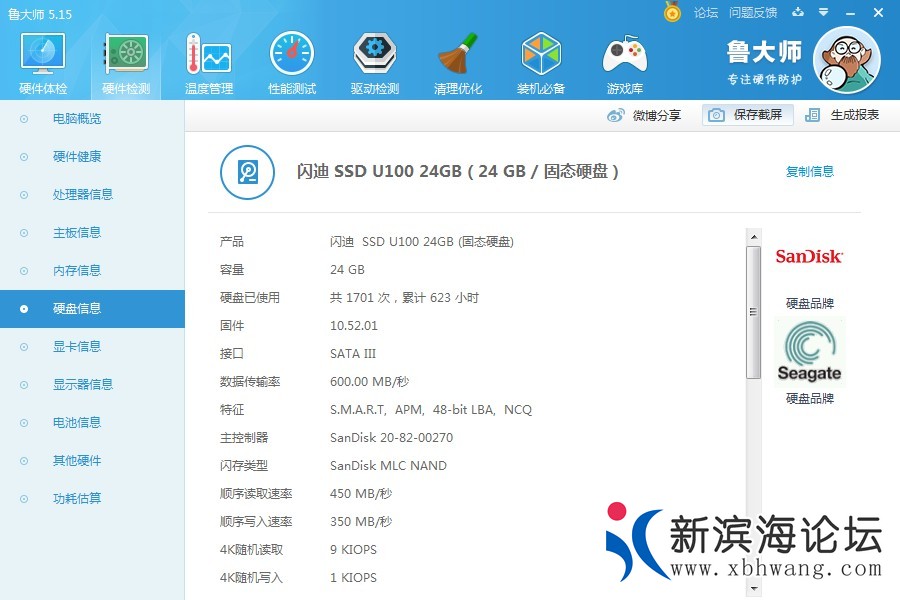Screen dimensions: 900x600
Task: Click the disk info vertical scrollbar thumb
Action: [x=753, y=312]
